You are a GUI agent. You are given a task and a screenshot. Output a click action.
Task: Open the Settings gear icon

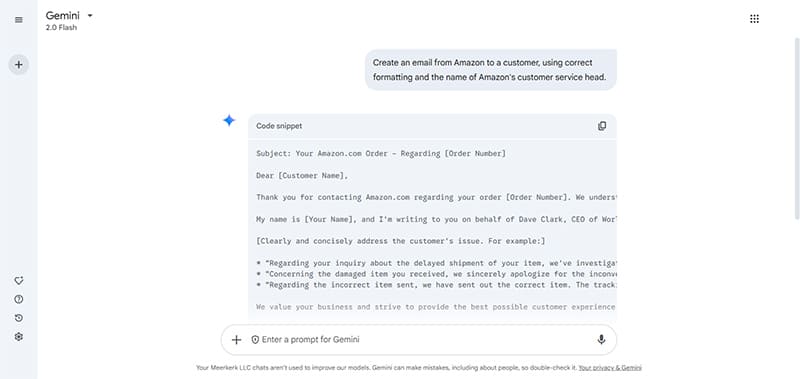tap(19, 337)
